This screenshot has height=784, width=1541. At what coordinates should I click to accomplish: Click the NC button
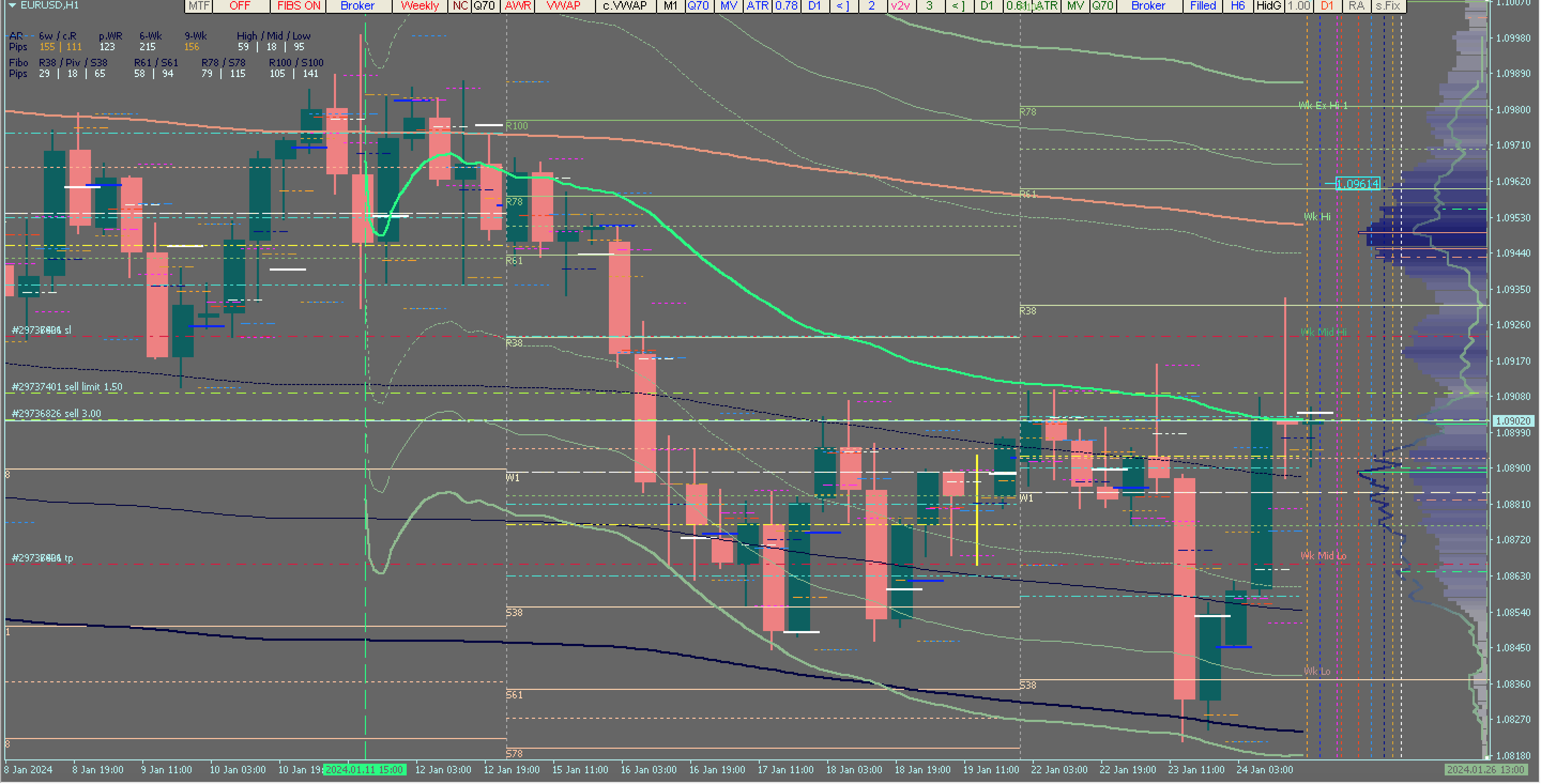[460, 6]
